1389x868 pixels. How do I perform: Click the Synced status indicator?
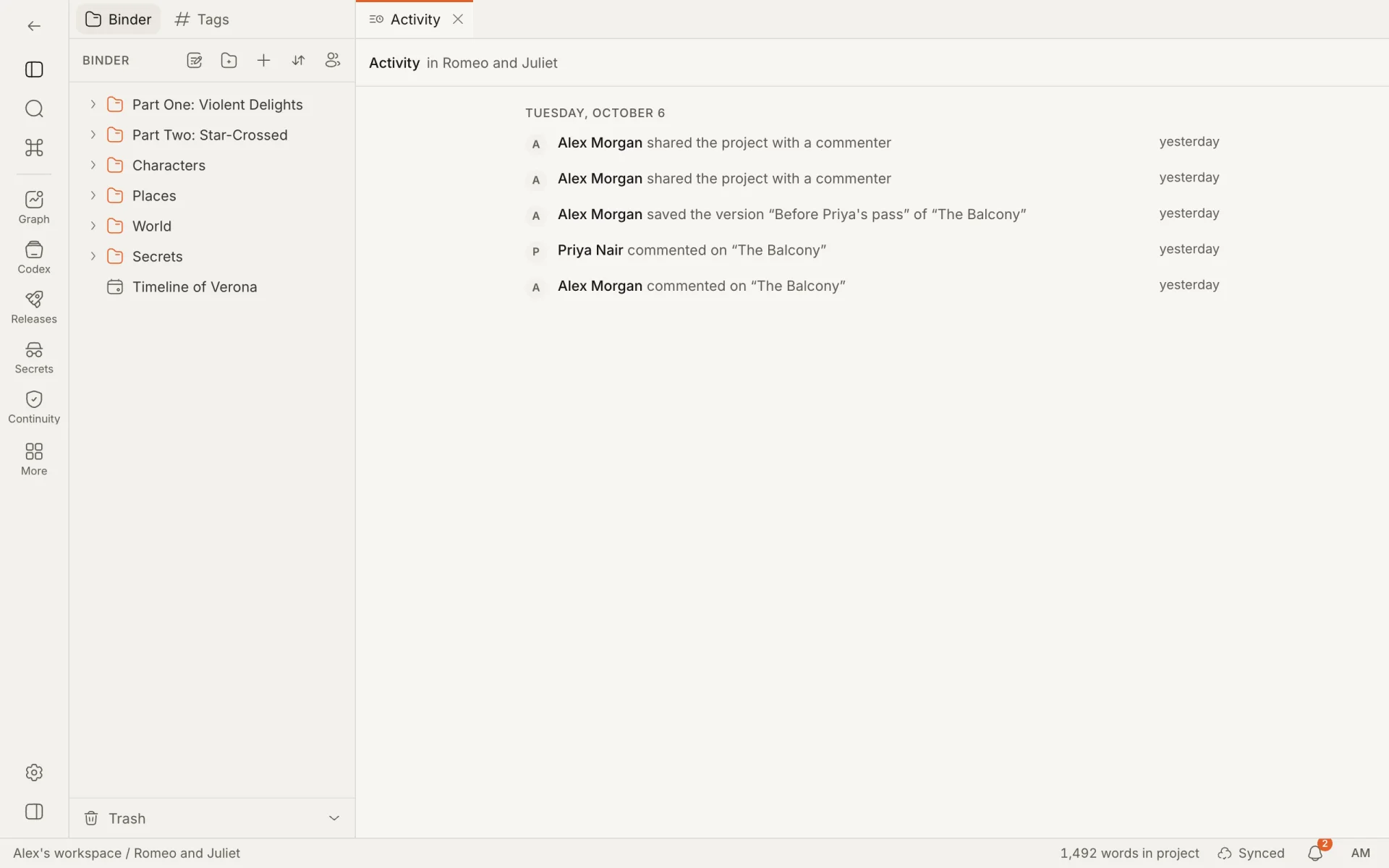pos(1252,854)
